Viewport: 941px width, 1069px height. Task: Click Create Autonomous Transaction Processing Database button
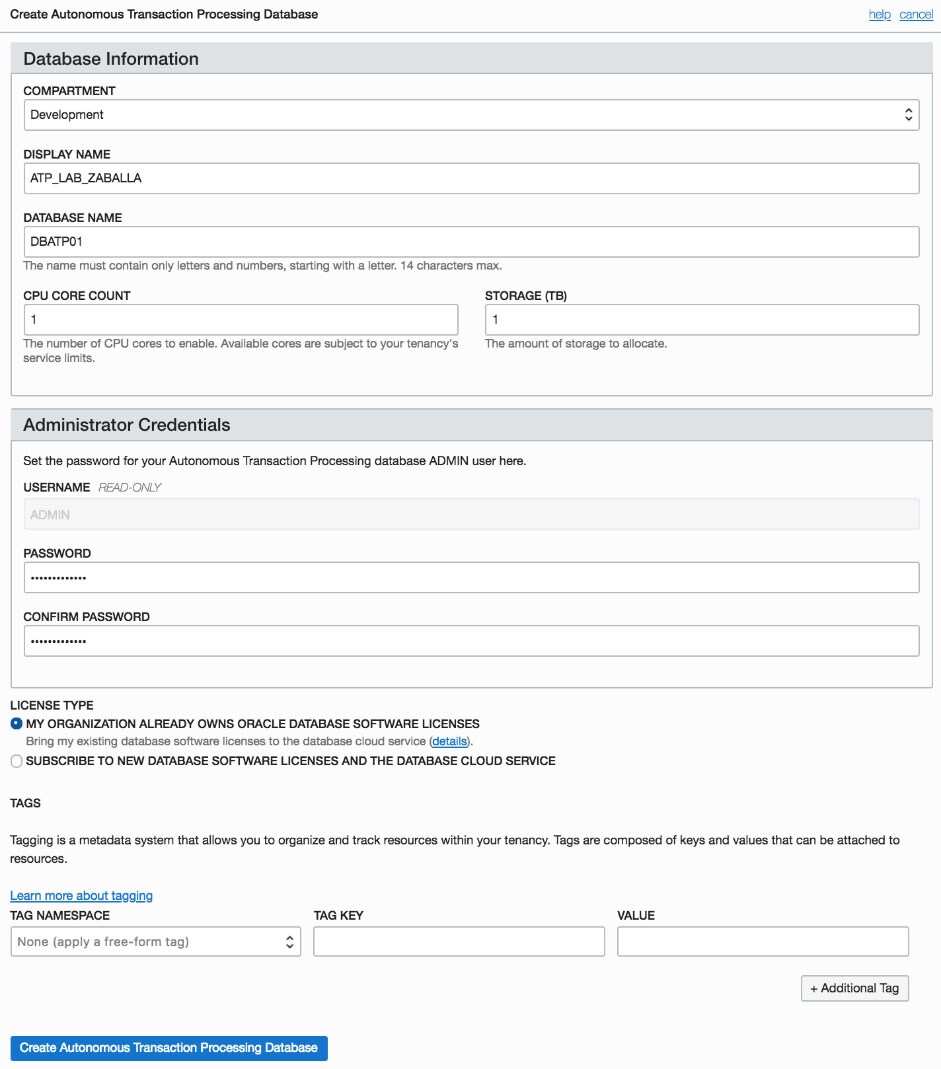click(169, 1048)
